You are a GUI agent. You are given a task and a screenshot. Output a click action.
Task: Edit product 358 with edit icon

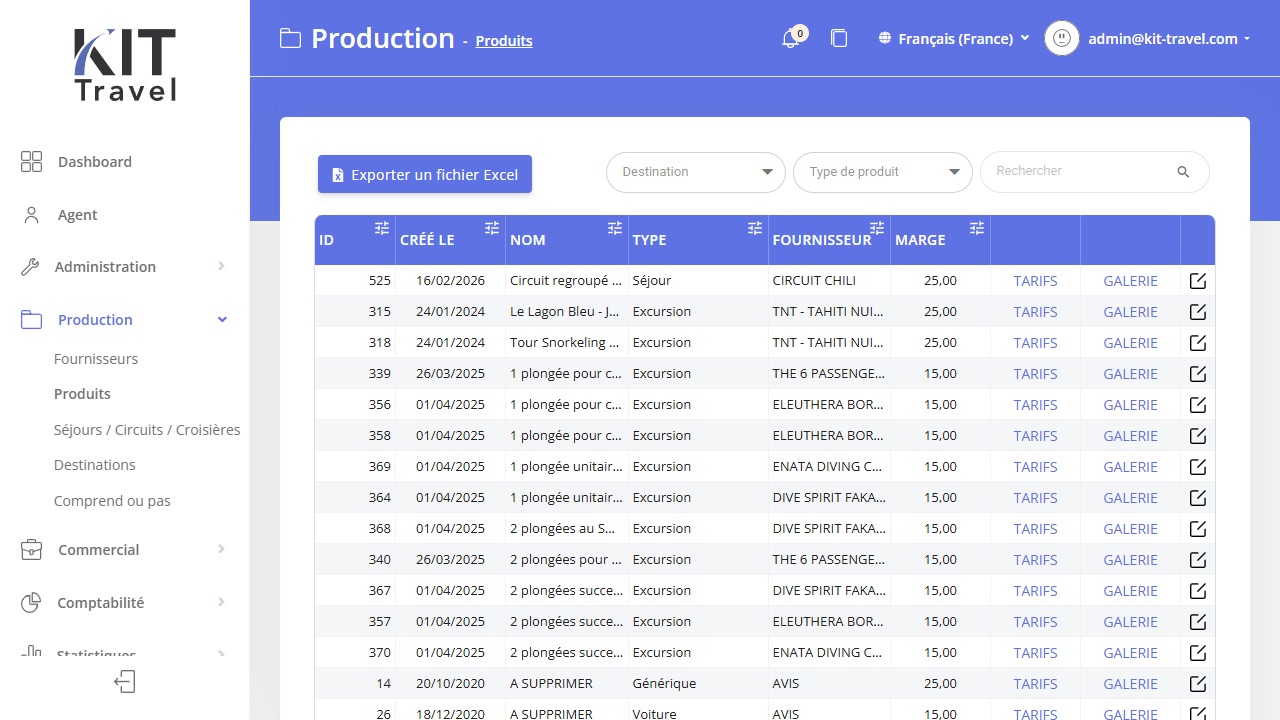click(1198, 436)
